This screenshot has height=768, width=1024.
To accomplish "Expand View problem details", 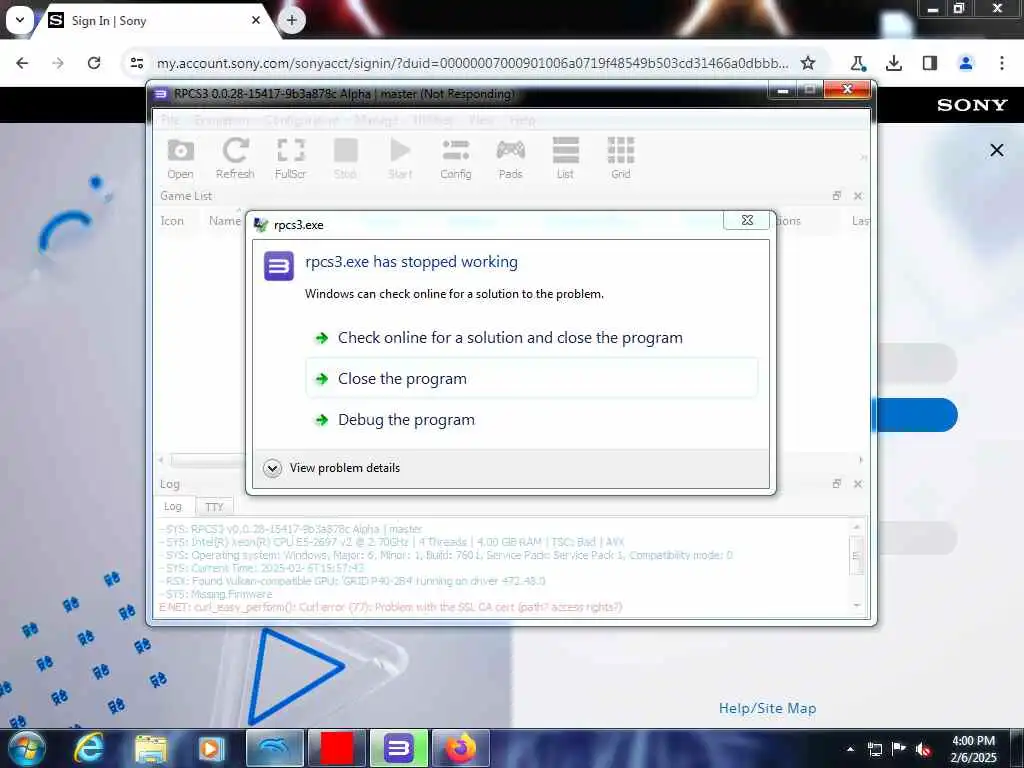I will pos(332,468).
